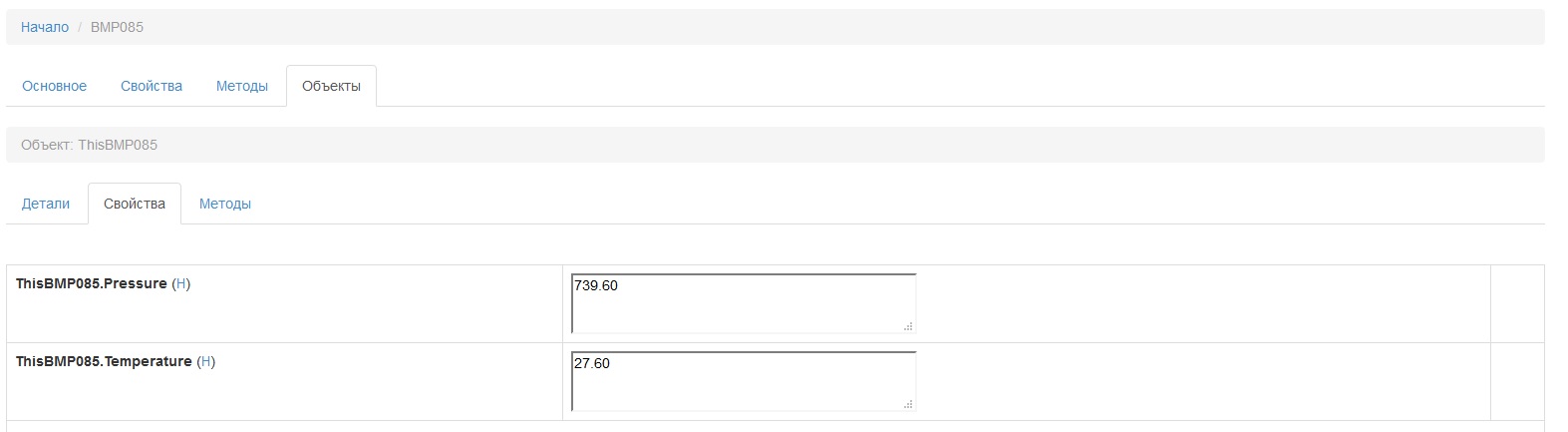Screen dimensions: 1568x432
Task: Open class-level Методы tab beside Объекты
Action: [242, 86]
